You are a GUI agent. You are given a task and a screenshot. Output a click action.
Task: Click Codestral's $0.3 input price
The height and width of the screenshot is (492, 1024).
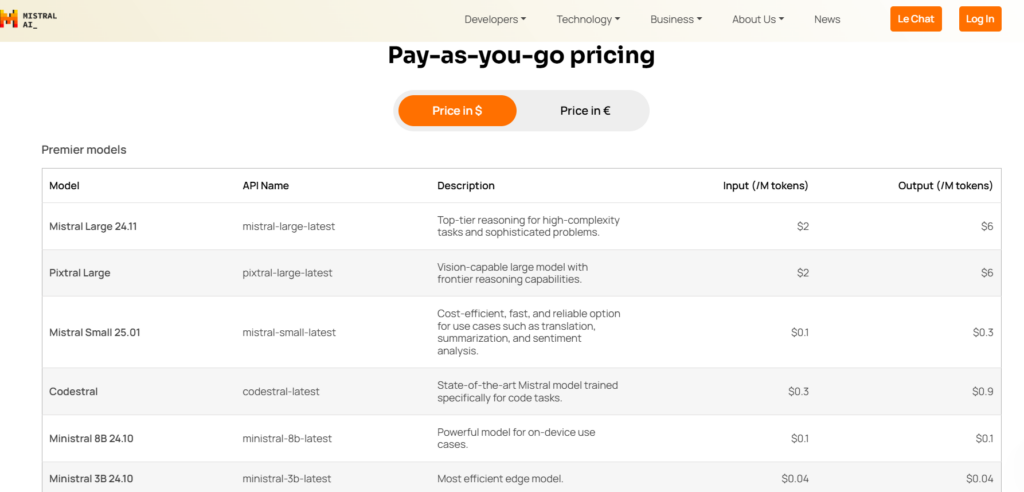point(798,391)
